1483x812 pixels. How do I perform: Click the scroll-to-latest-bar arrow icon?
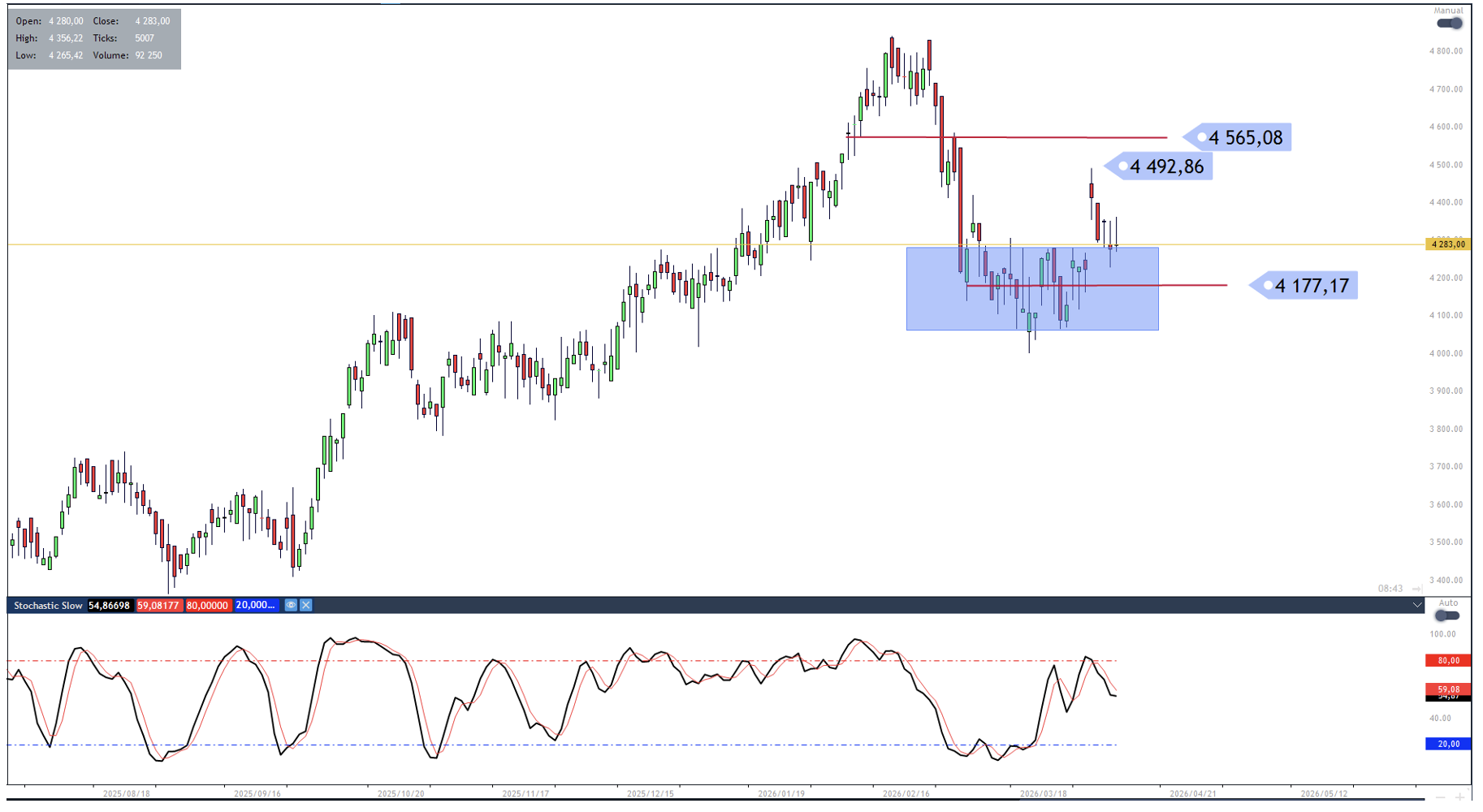[x=1416, y=589]
